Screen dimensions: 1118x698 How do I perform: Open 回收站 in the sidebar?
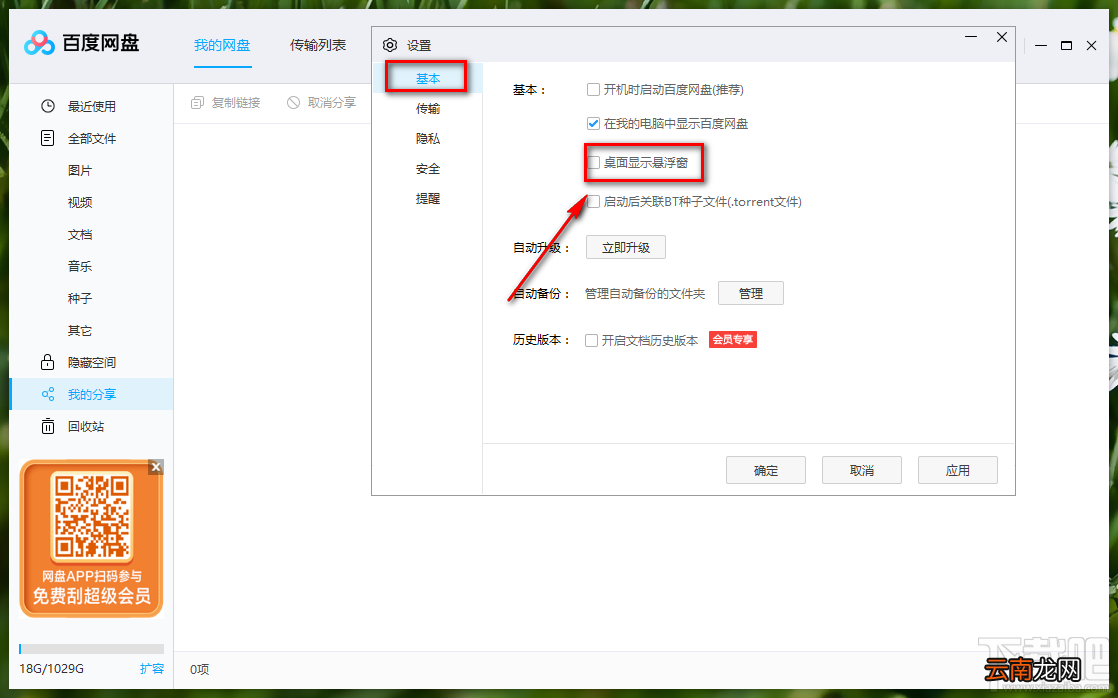91,426
